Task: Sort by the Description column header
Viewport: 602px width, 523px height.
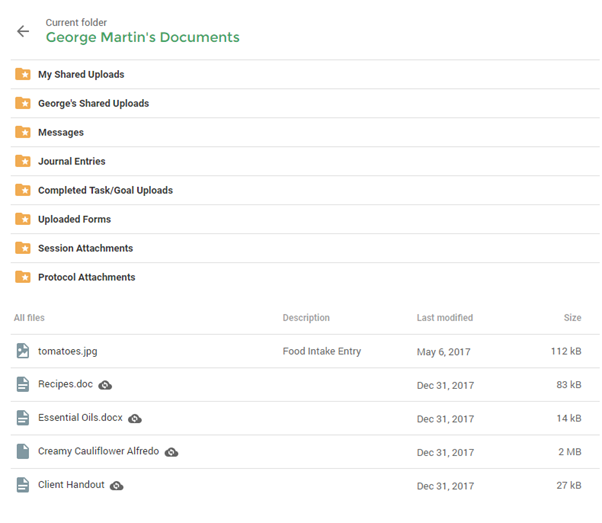Action: [306, 318]
